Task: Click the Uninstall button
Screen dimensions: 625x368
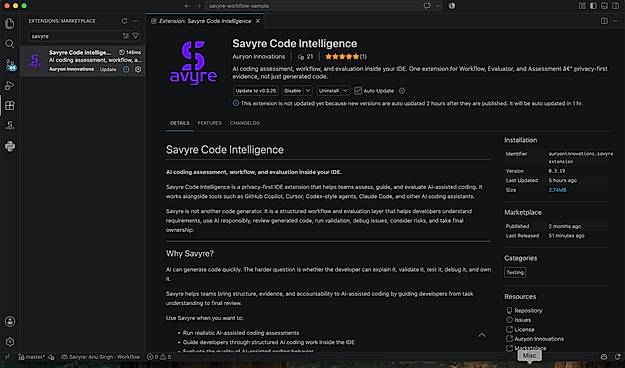Action: [329, 91]
